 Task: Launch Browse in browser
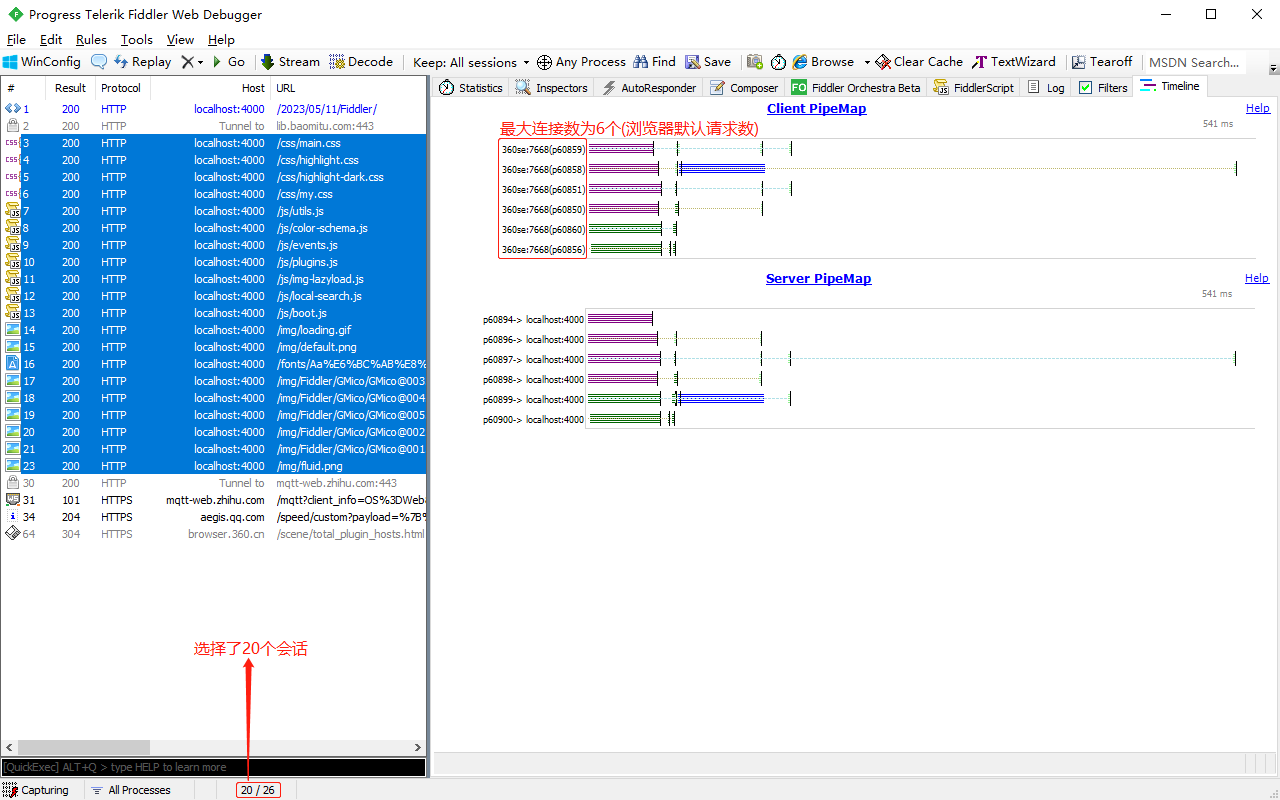[x=823, y=62]
